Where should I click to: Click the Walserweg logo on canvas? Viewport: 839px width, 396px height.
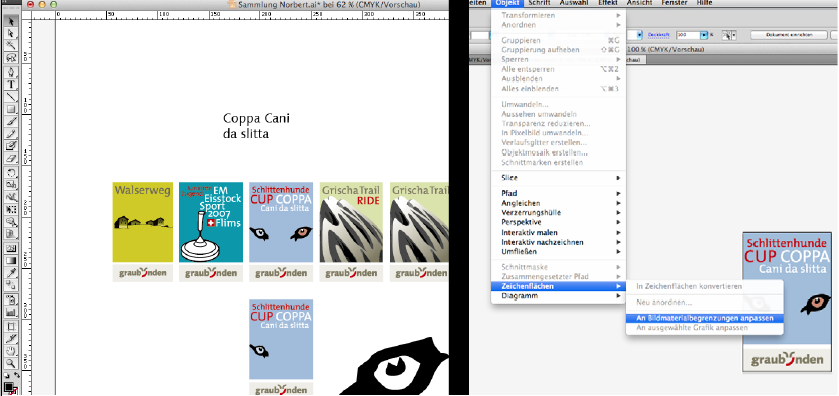point(143,232)
